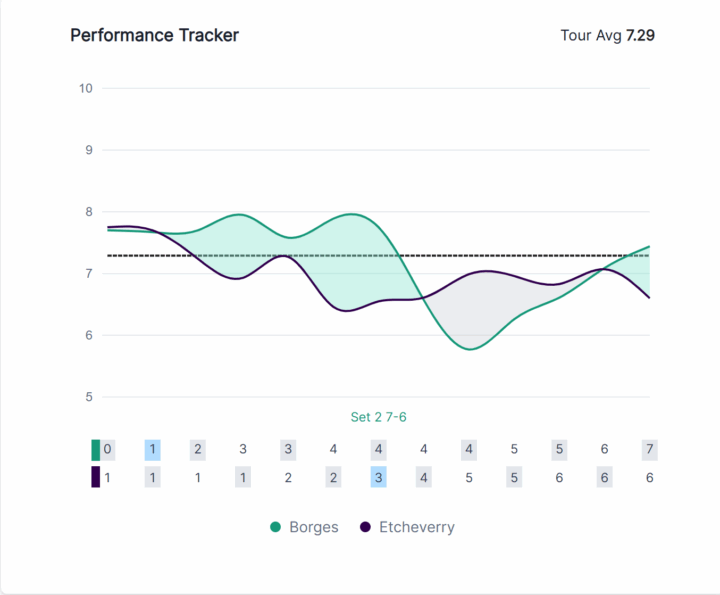Click the y-axis label 10
Image resolution: width=720 pixels, height=595 pixels.
coord(85,88)
